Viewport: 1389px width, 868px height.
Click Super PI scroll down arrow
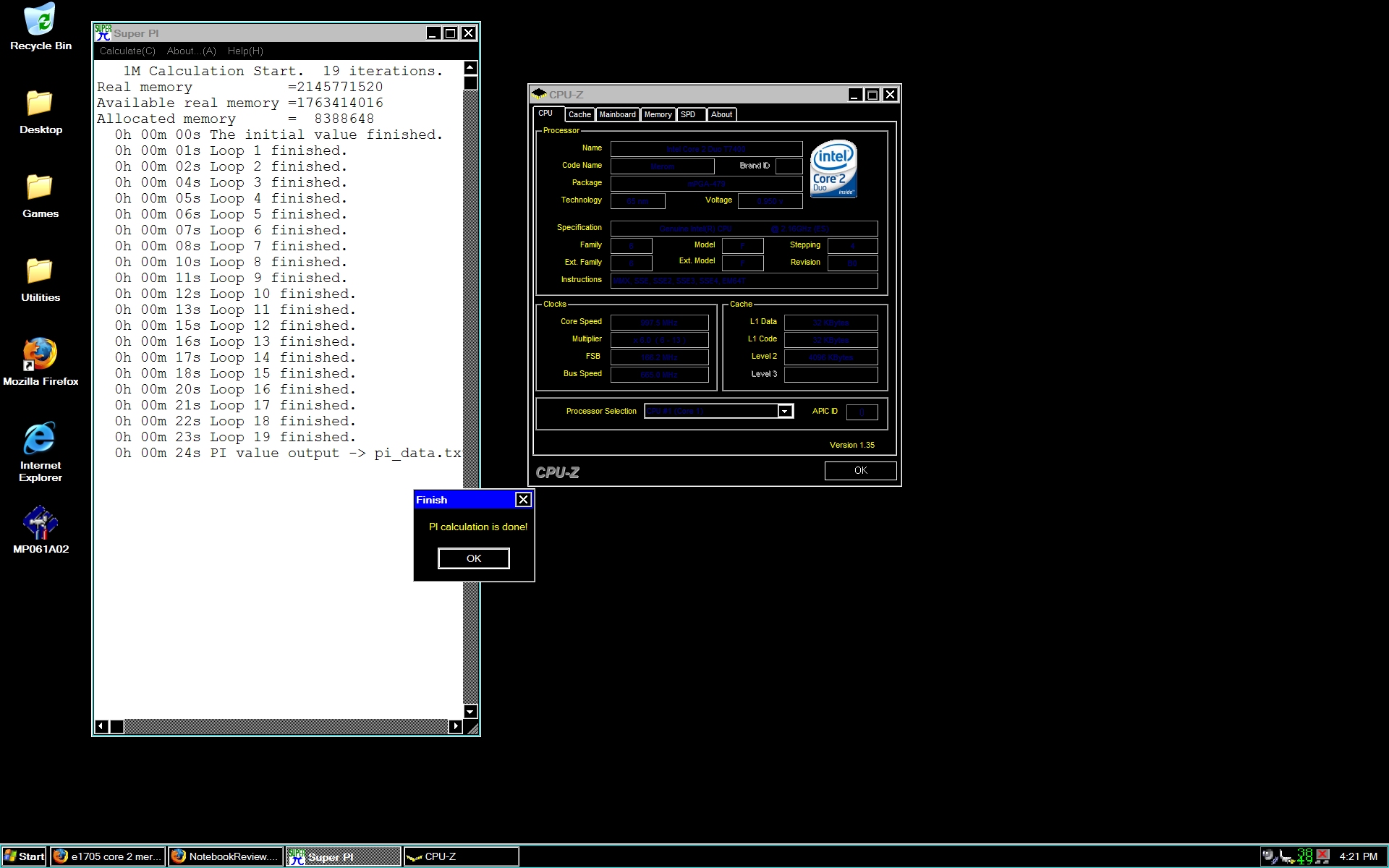pyautogui.click(x=470, y=711)
